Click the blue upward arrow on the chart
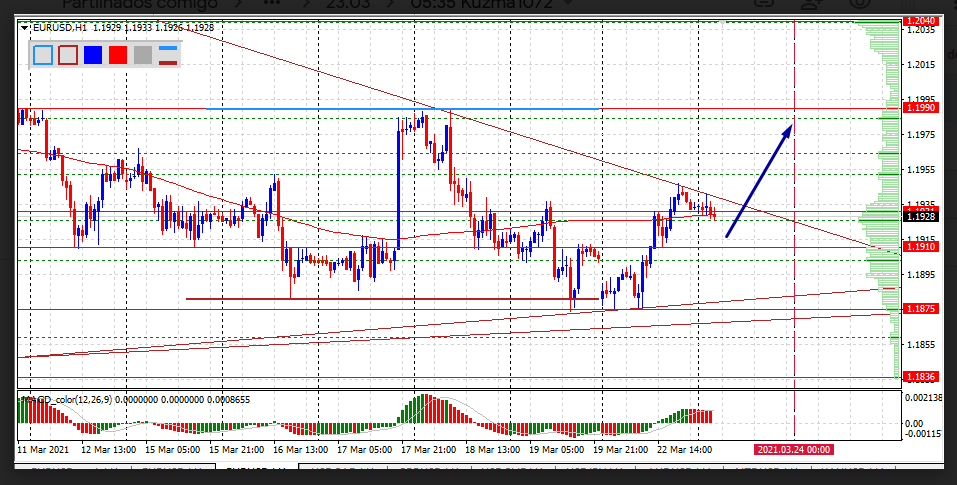This screenshot has width=957, height=485. coord(760,178)
